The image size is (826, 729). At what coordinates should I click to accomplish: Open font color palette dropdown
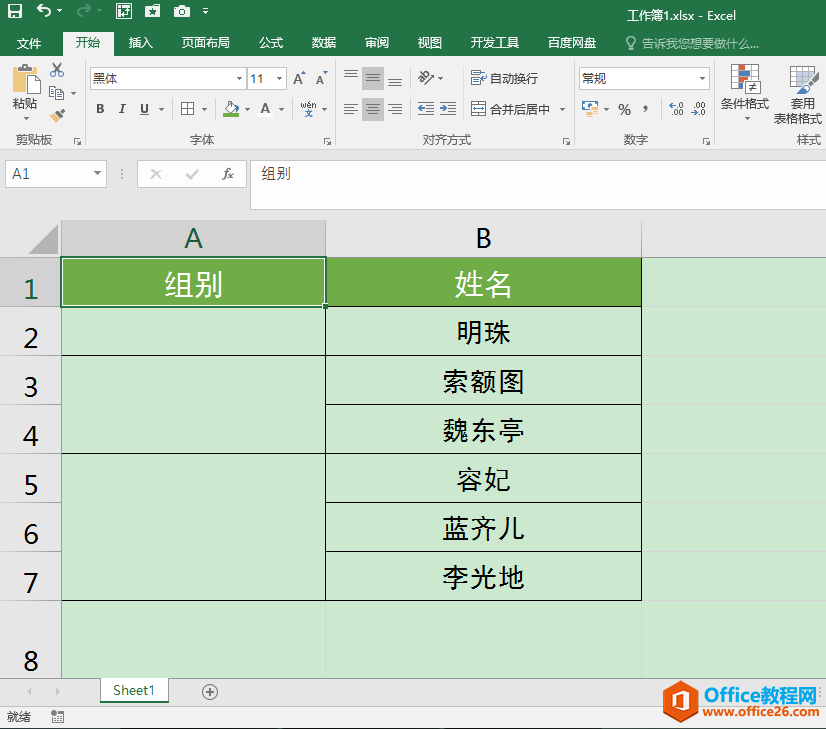tap(282, 109)
